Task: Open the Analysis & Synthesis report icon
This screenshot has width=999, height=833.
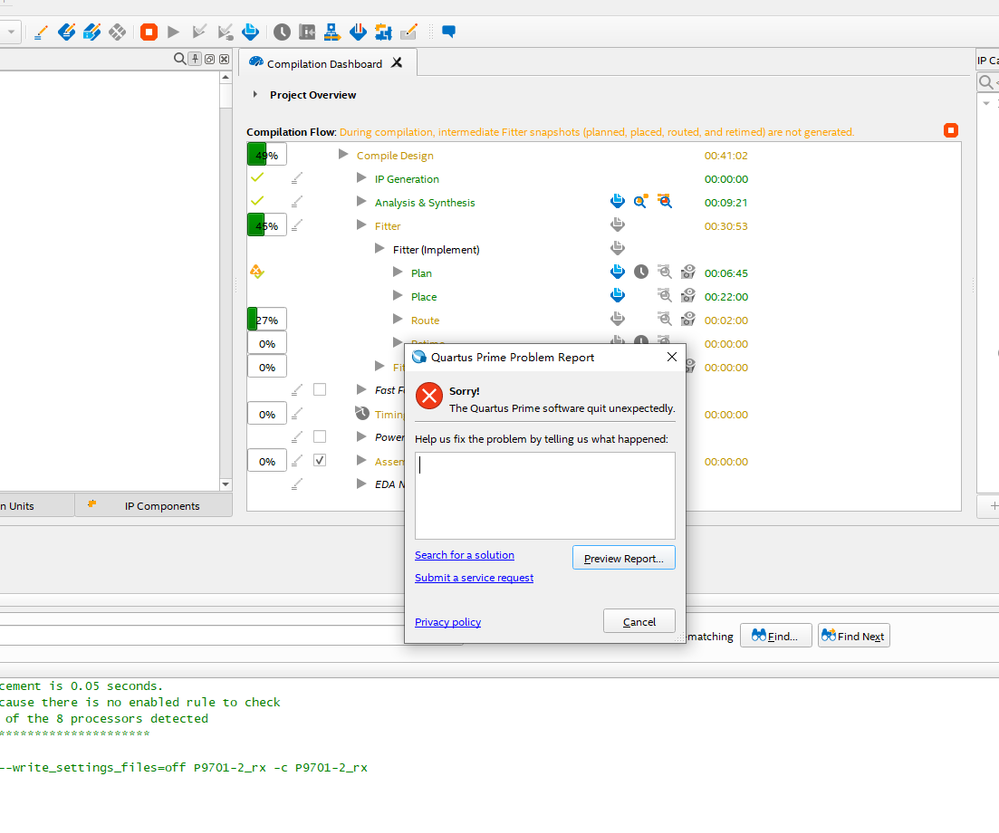Action: [617, 202]
